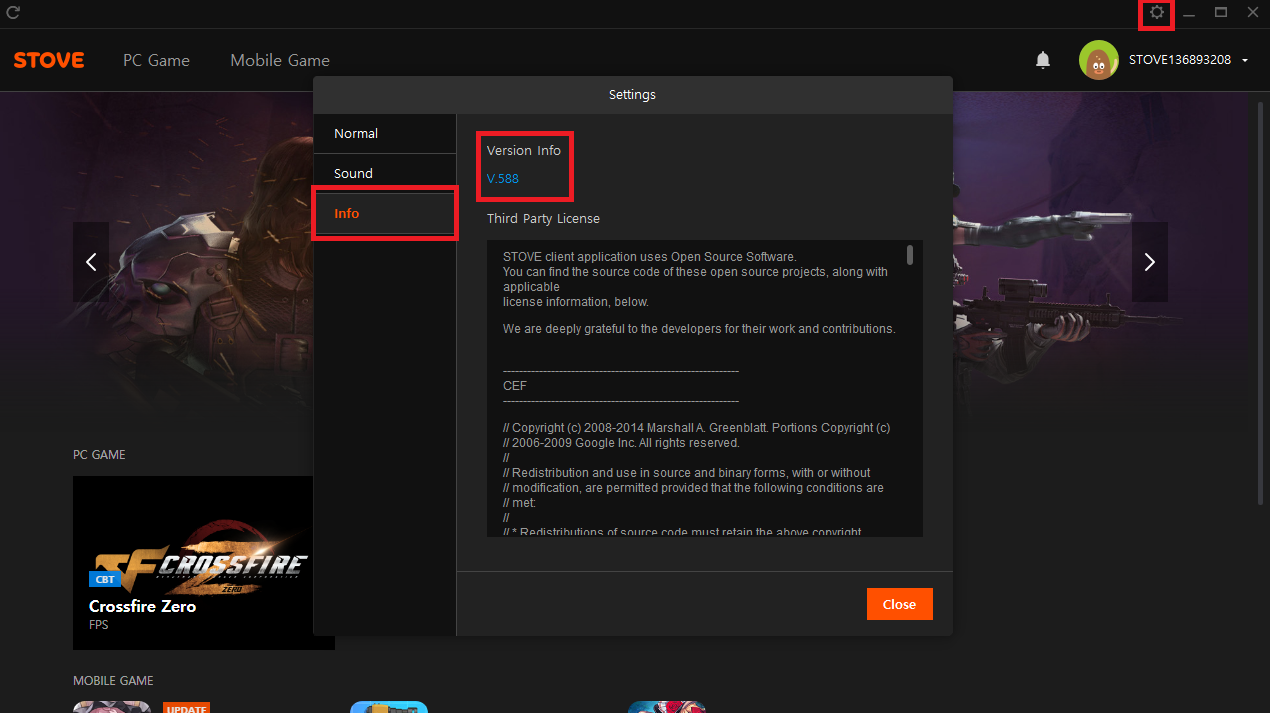The width and height of the screenshot is (1270, 713).
Task: Go to previous banner with left arrow
Action: coord(91,262)
